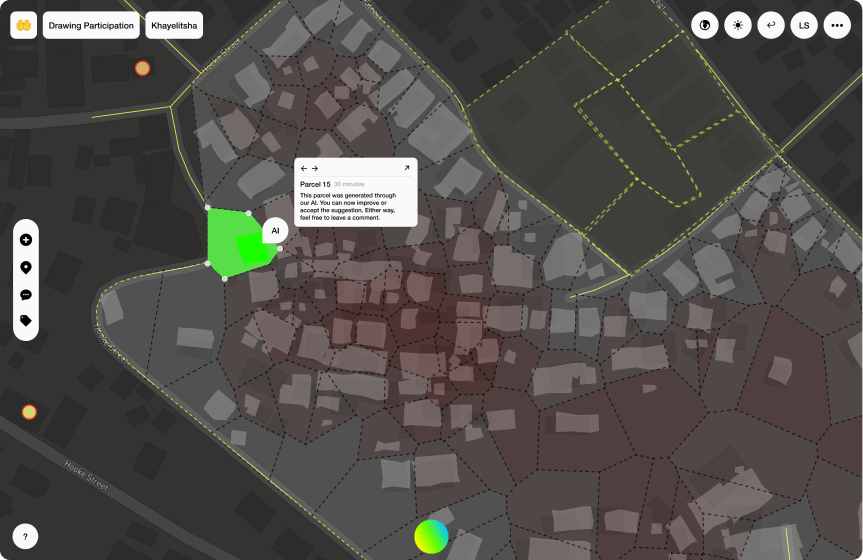Open the Drawing Participation project tab

[92, 25]
